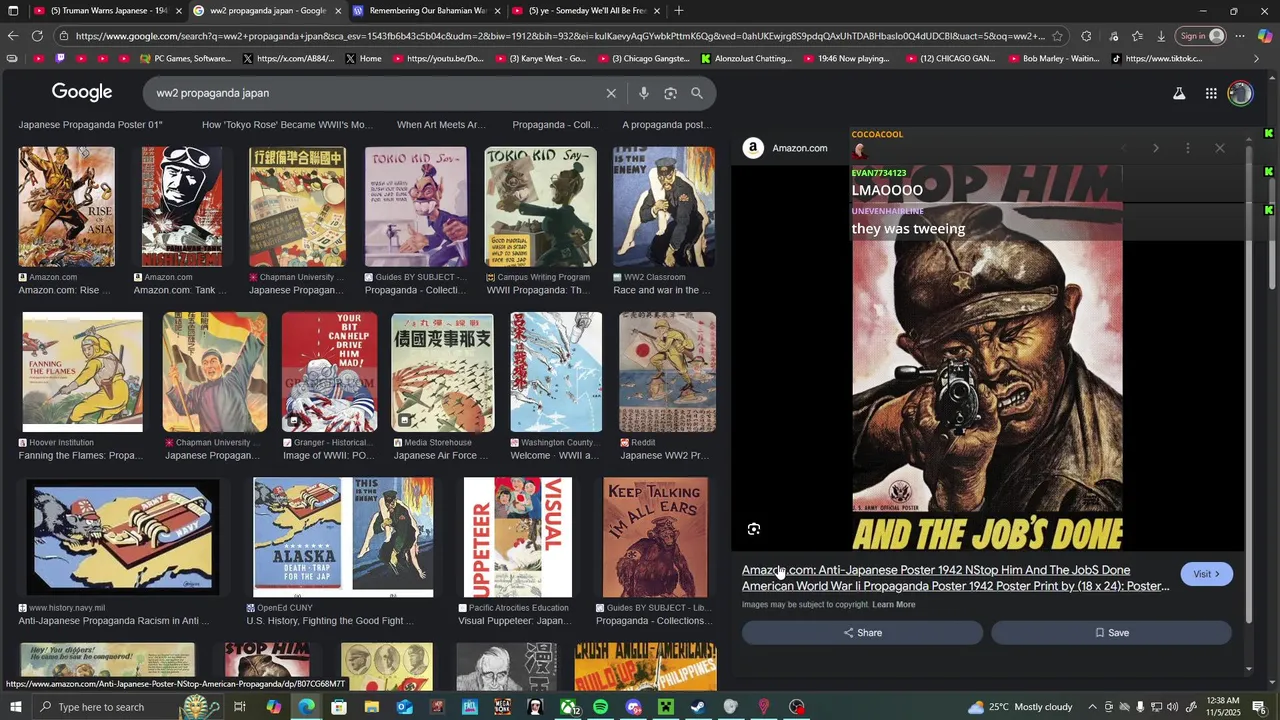Open PC Games, Software bookmark
Image resolution: width=1280 pixels, height=720 pixels.
click(x=186, y=59)
